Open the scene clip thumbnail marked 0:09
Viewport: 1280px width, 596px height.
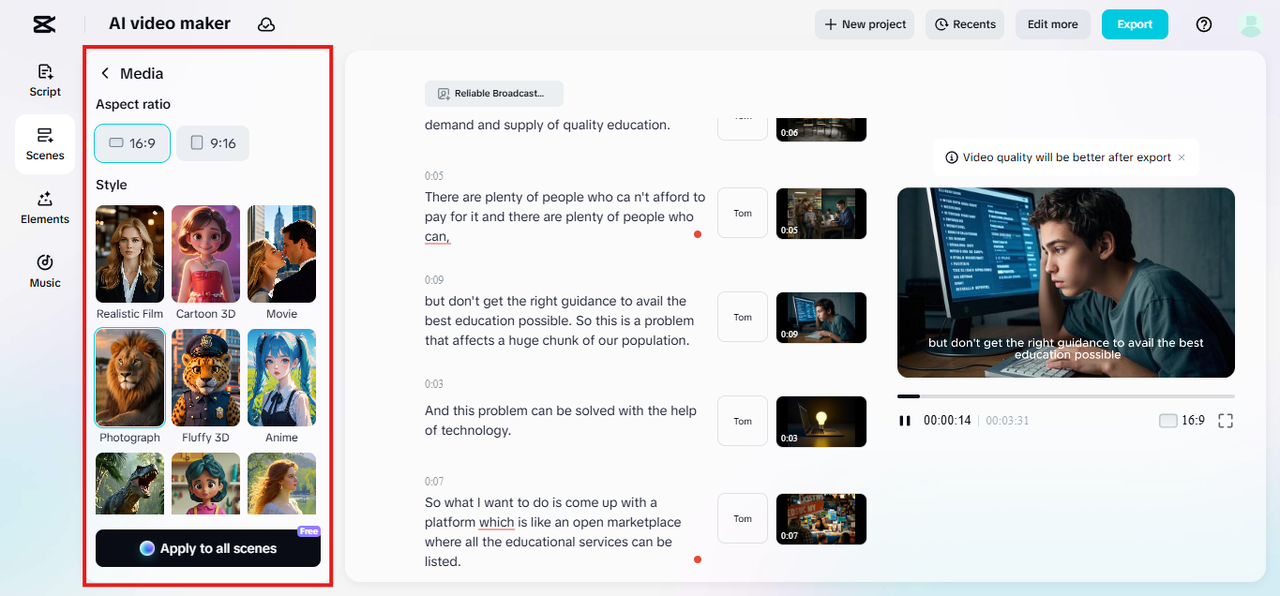[x=821, y=317]
